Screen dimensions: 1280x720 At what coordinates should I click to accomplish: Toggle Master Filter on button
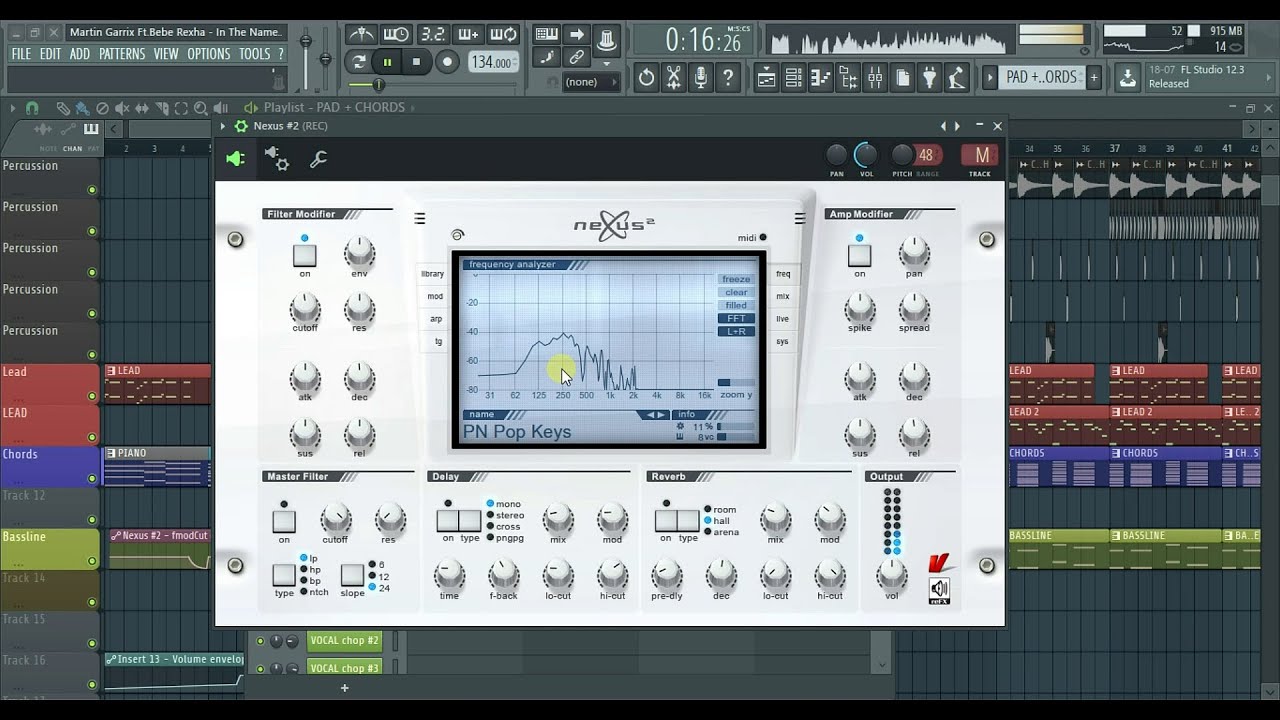pos(284,521)
